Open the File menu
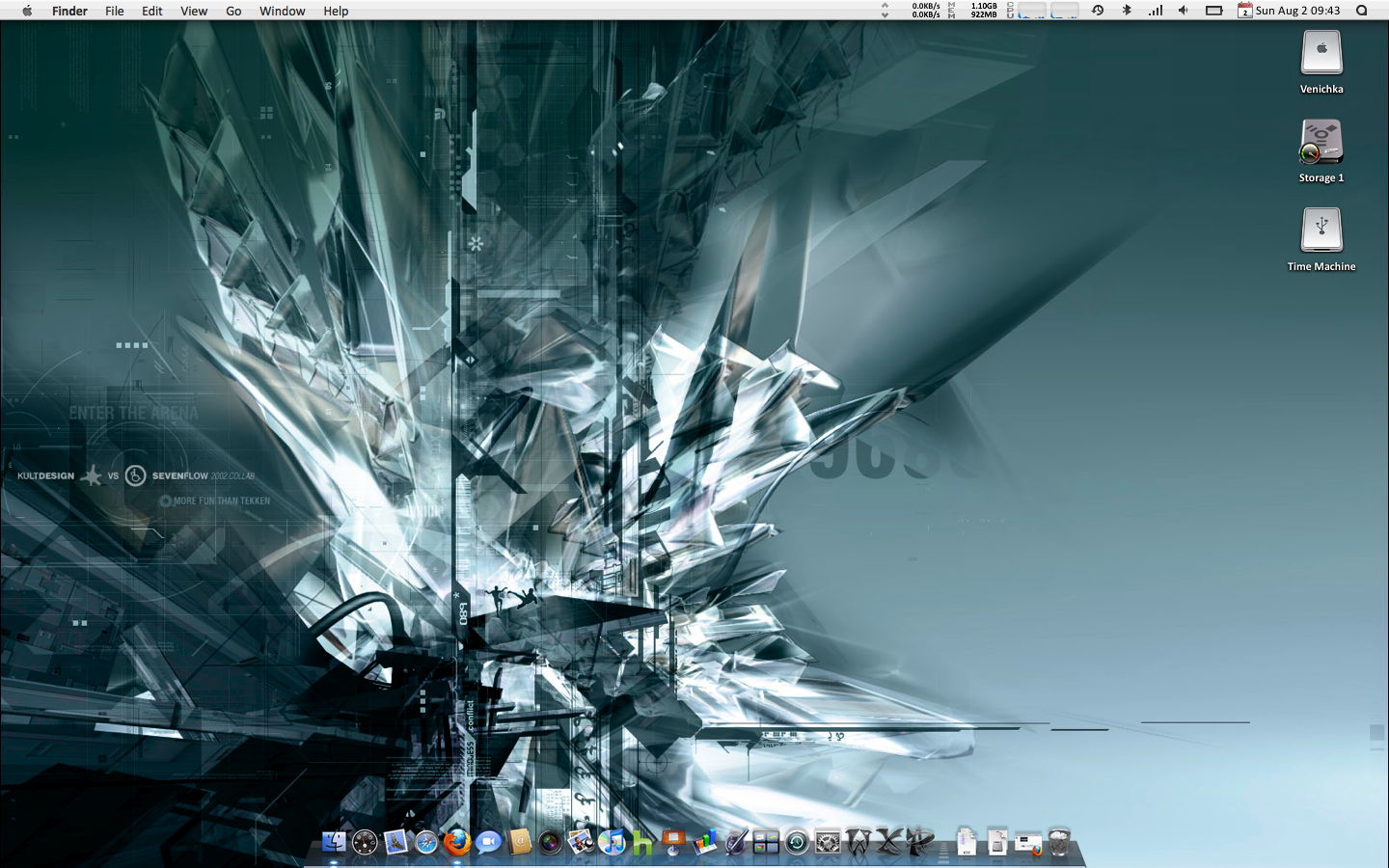This screenshot has width=1389, height=868. tap(115, 11)
